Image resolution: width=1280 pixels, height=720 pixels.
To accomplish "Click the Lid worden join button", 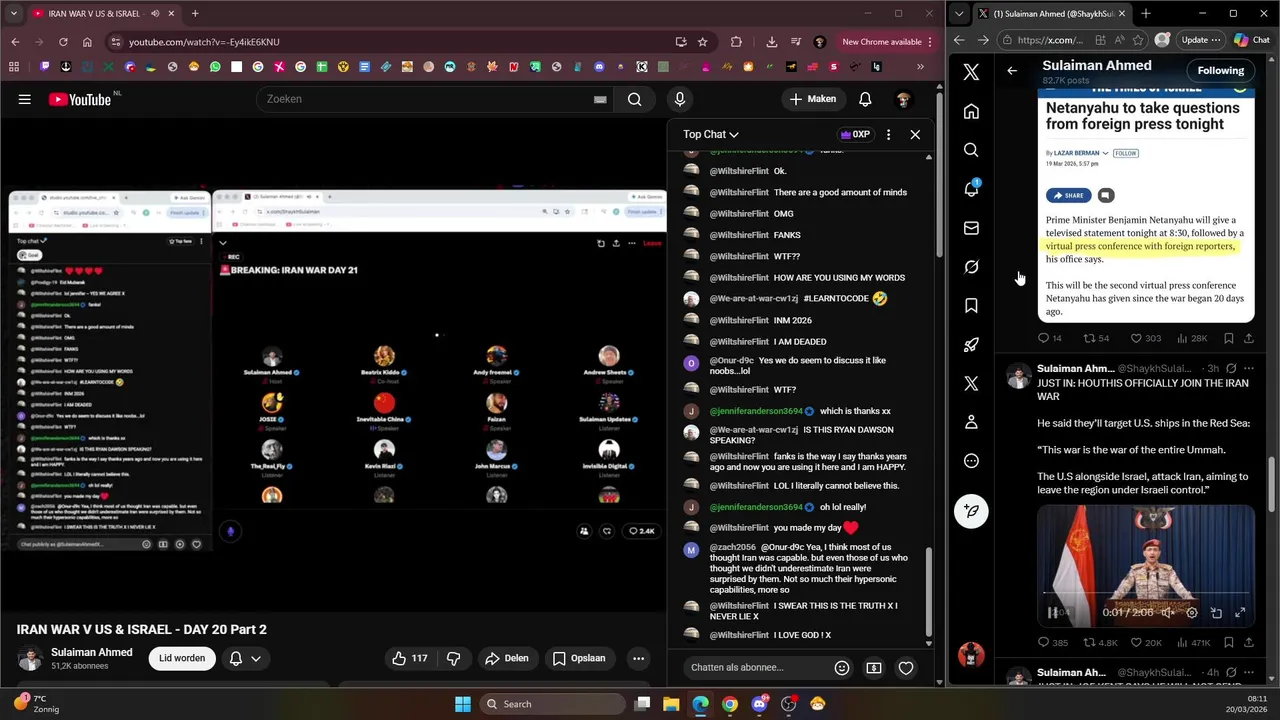I will pos(182,658).
